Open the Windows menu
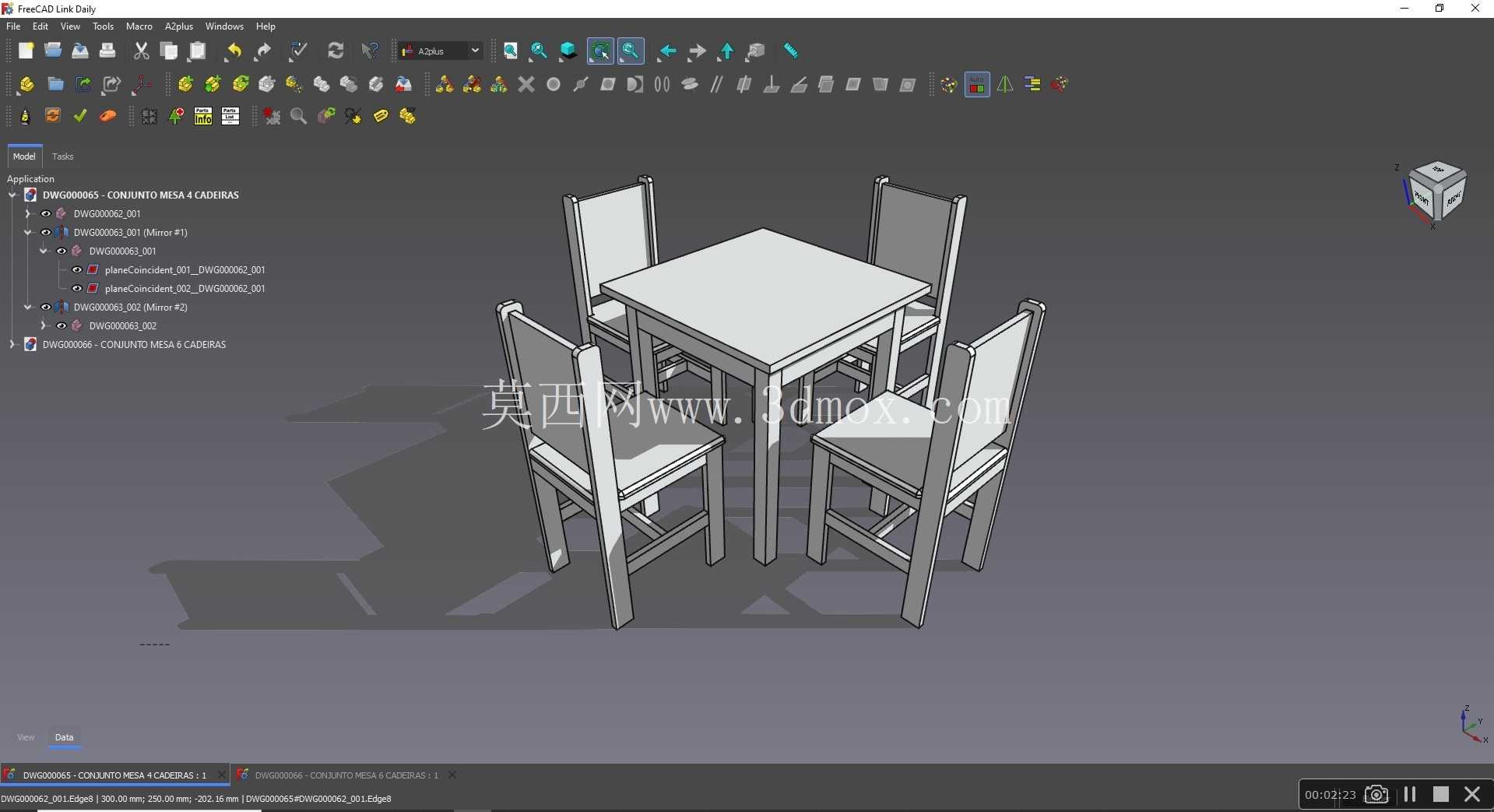The height and width of the screenshot is (812, 1494). point(224,26)
